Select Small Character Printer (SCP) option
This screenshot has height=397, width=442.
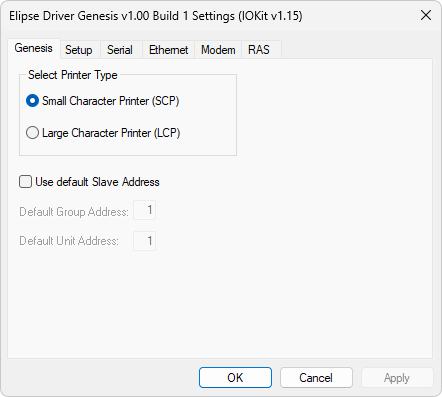point(103,101)
